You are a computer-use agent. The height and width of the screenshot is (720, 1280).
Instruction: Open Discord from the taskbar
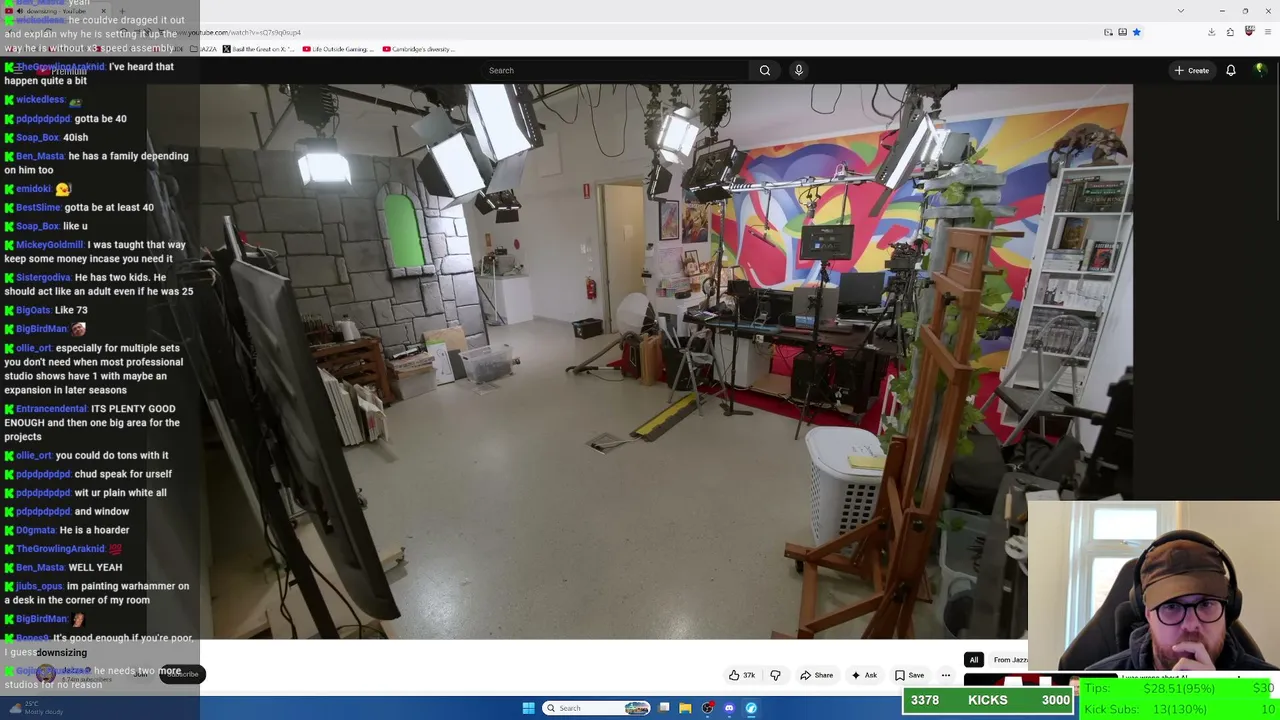[729, 708]
